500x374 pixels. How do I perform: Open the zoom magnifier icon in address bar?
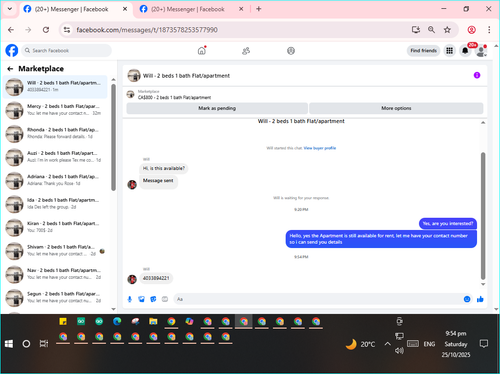coord(431,30)
